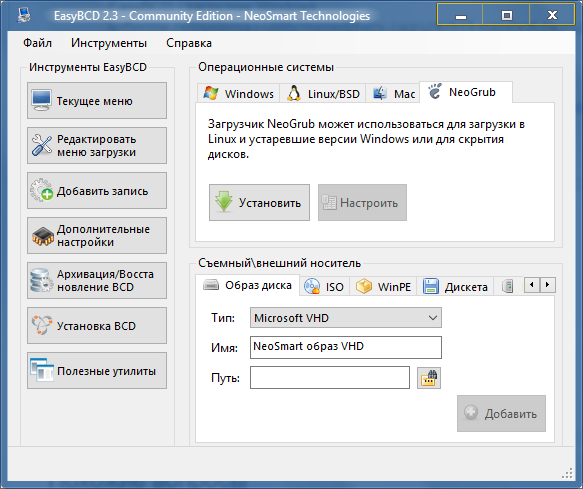The image size is (583, 489).
Task: Select the Образ диска tab
Action: 247,285
